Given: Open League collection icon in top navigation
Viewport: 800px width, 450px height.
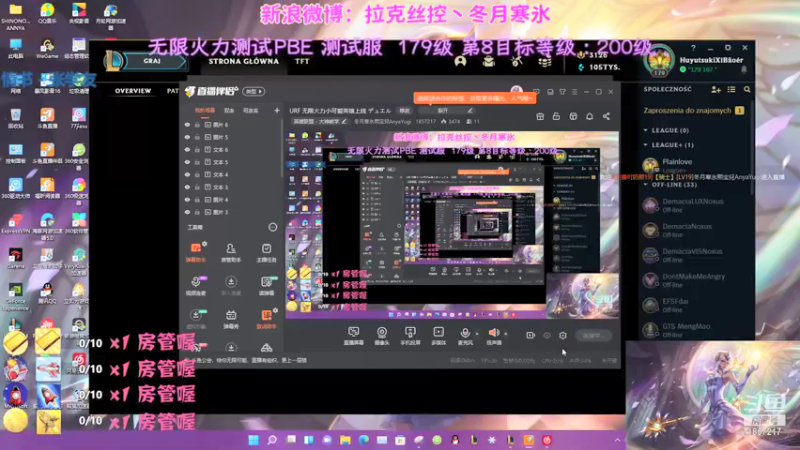Looking at the screenshot, I should pyautogui.click(x=489, y=62).
